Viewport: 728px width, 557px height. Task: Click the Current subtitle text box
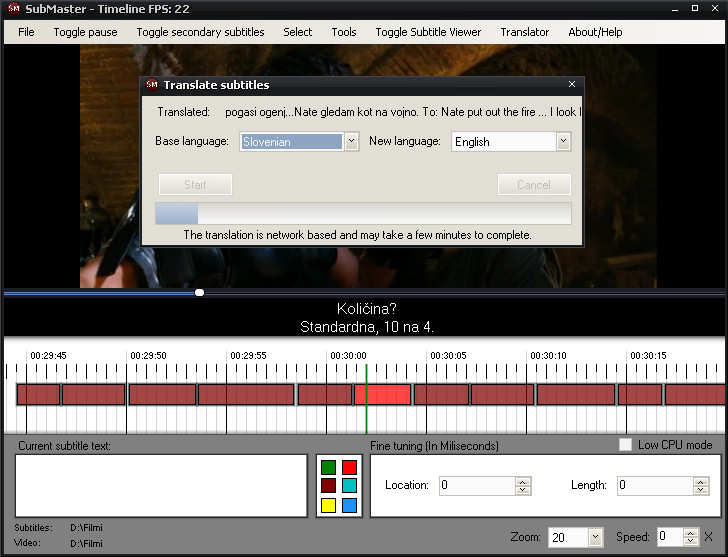pyautogui.click(x=161, y=486)
